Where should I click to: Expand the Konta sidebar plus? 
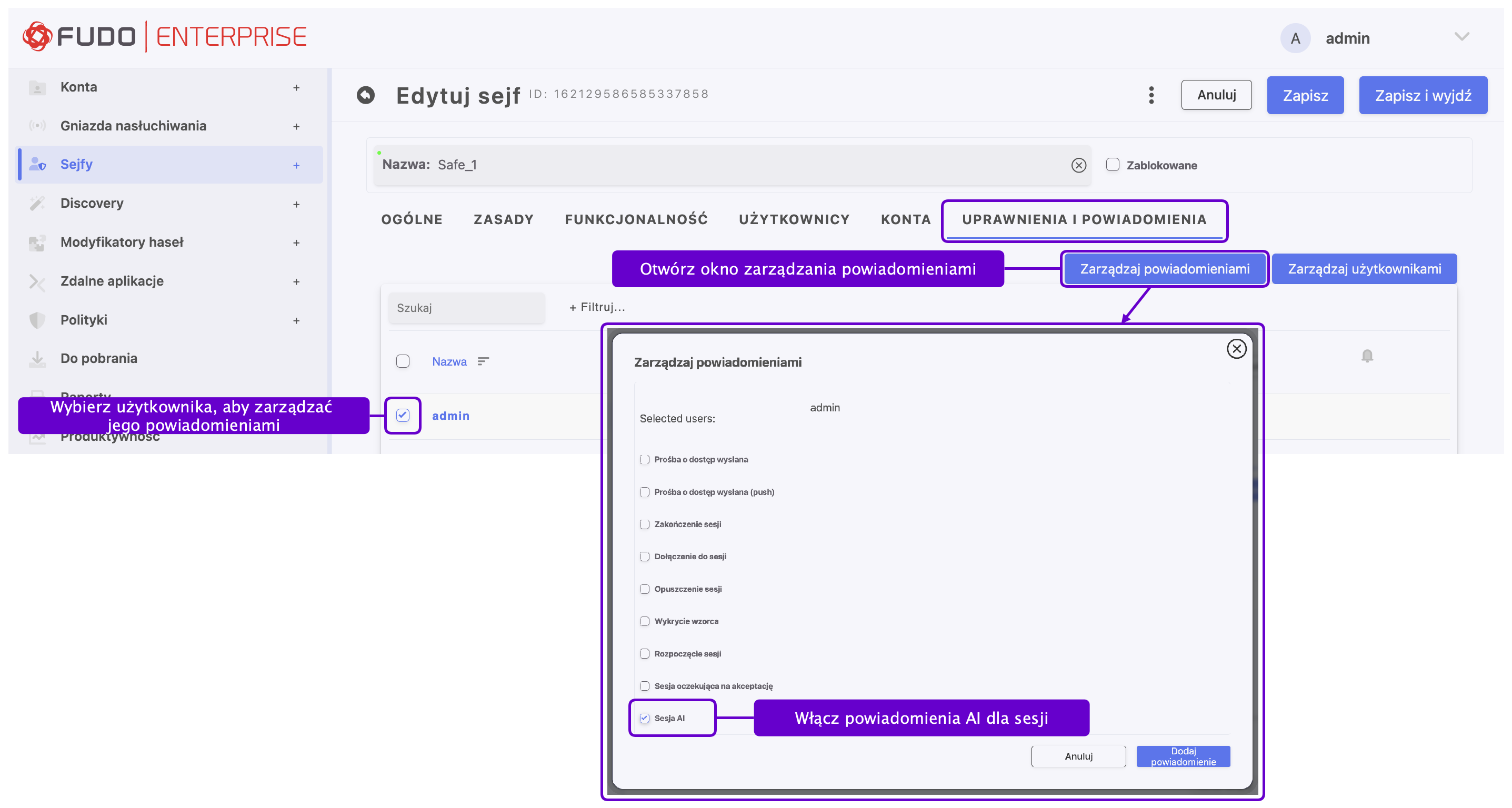[x=296, y=87]
